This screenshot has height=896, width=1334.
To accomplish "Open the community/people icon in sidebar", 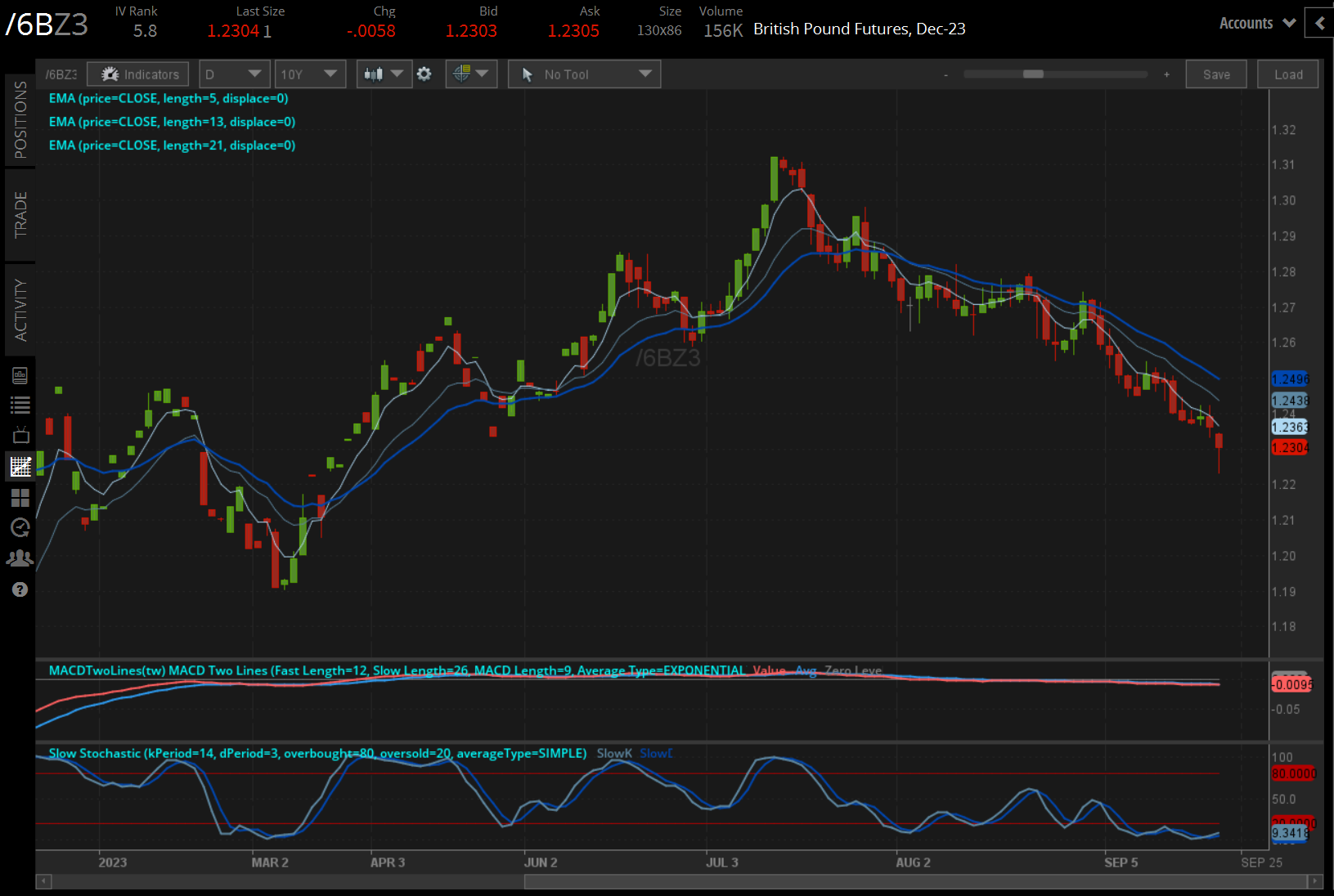I will pos(20,558).
